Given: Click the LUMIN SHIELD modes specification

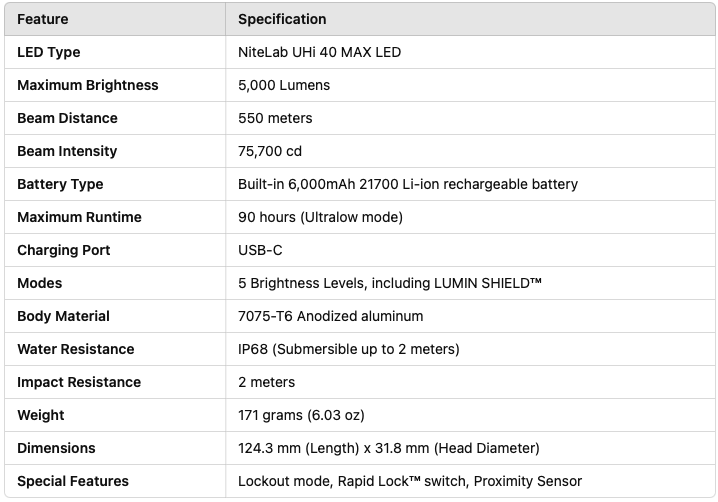Looking at the screenshot, I should [390, 283].
